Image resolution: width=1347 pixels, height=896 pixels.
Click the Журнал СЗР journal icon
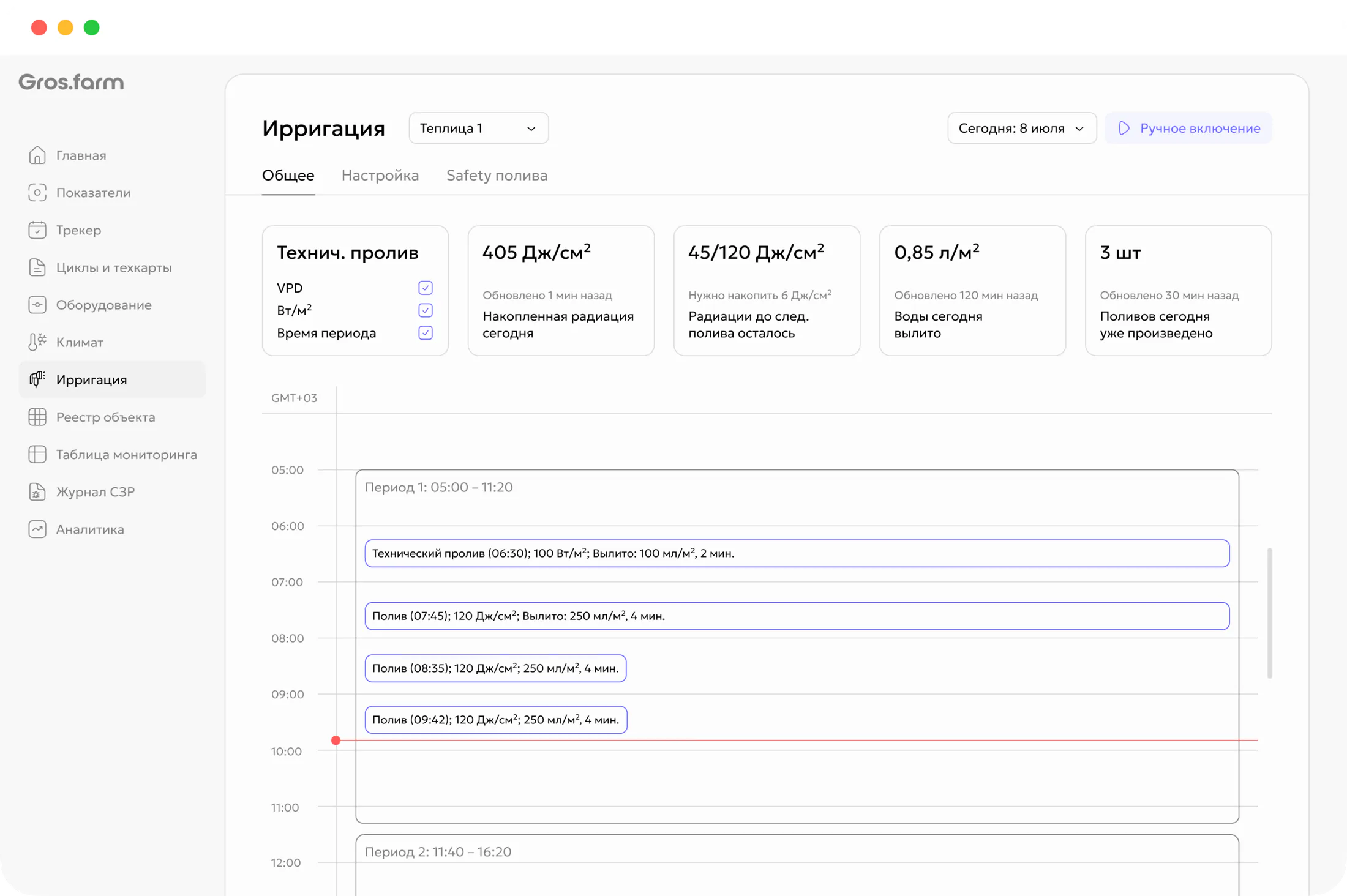(x=37, y=491)
